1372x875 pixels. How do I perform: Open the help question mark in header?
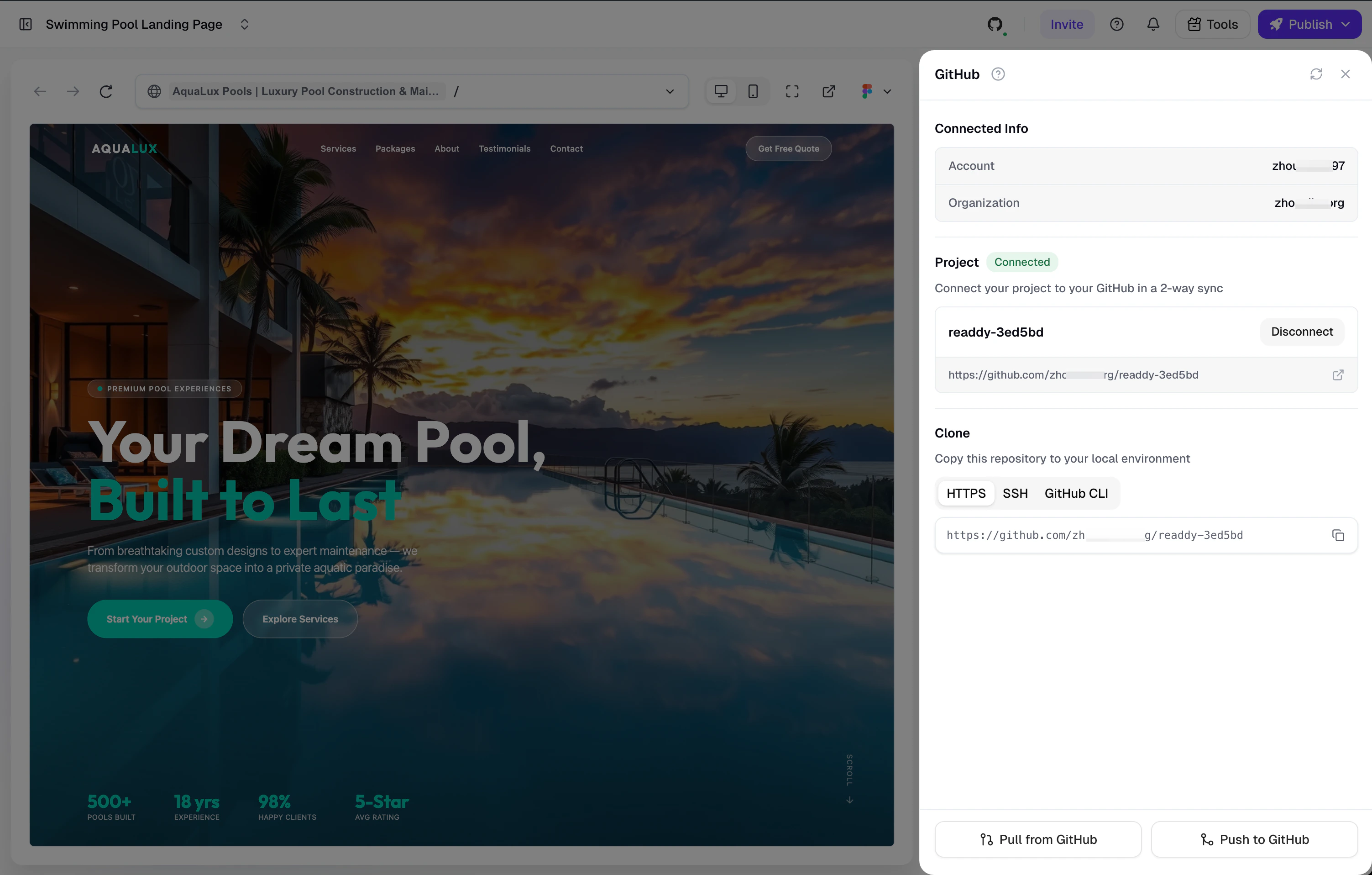[1116, 24]
